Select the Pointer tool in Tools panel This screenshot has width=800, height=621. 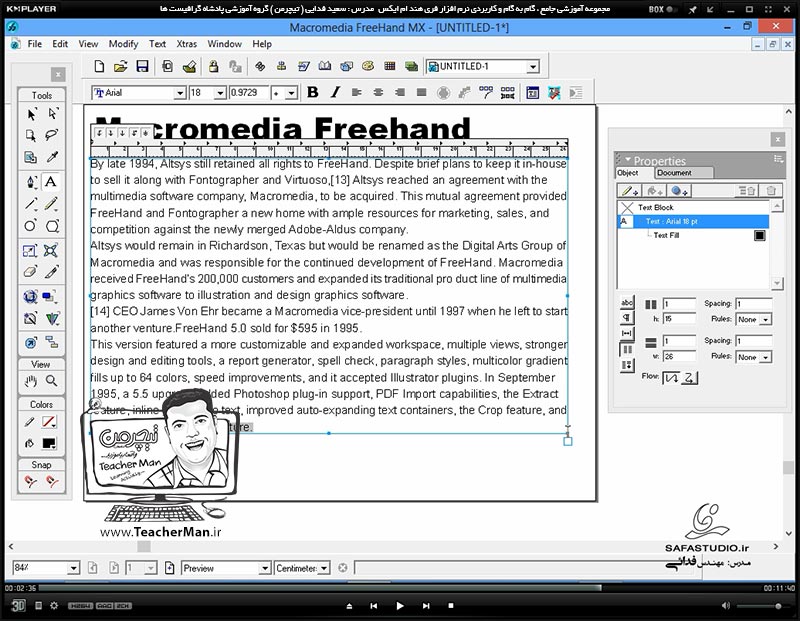[x=31, y=114]
